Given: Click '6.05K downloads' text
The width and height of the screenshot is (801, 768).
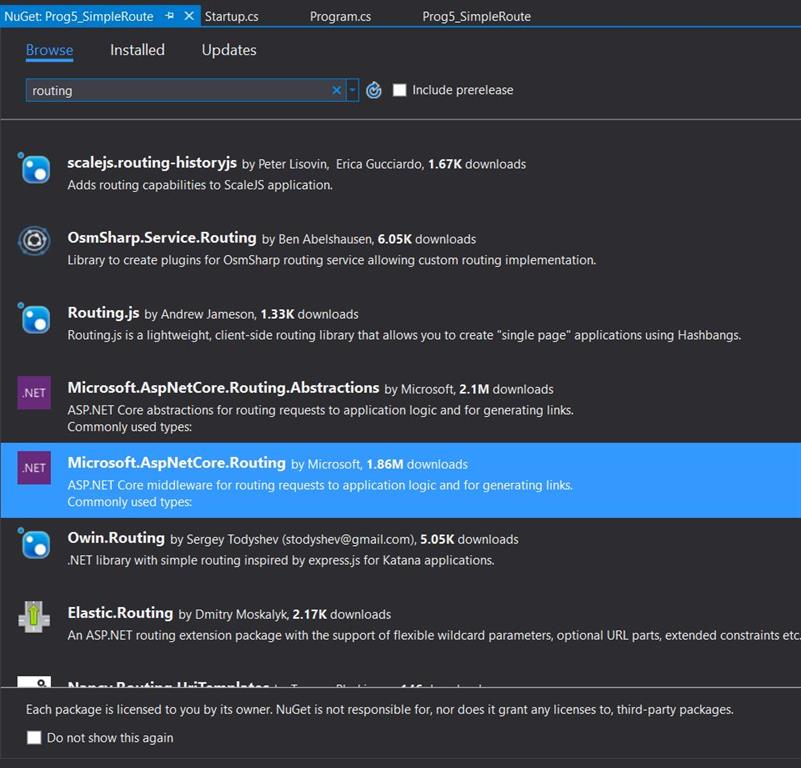Looking at the screenshot, I should click(x=427, y=239).
